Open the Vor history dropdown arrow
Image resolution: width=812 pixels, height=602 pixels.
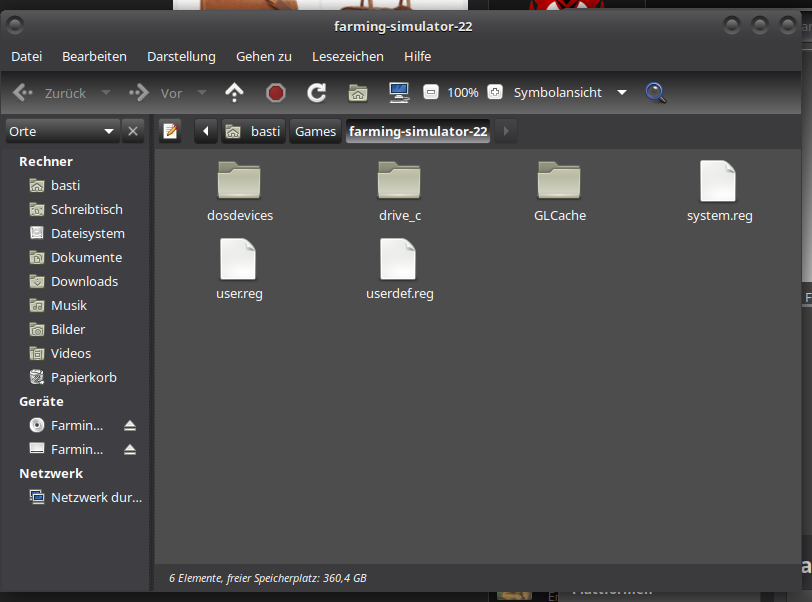pyautogui.click(x=202, y=93)
